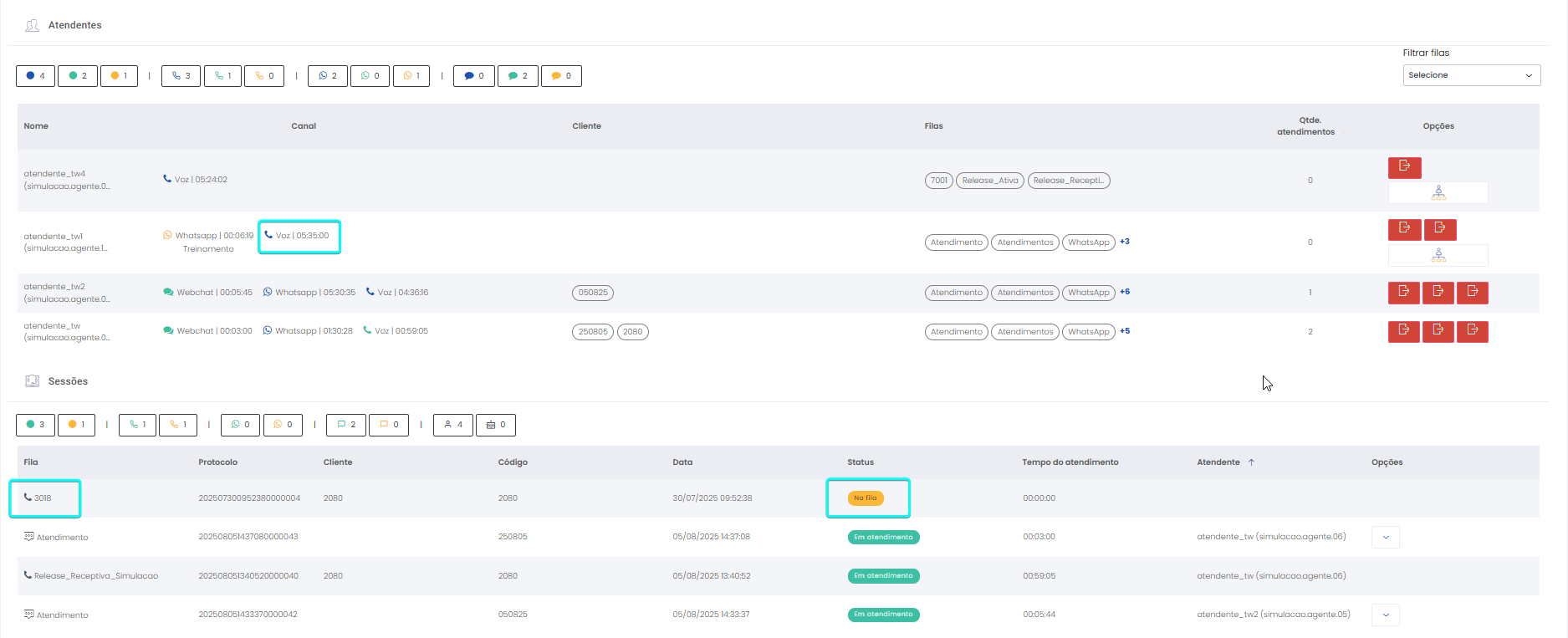Click first logout icon for atendente_tw row
The width and height of the screenshot is (1568, 638).
1403,331
